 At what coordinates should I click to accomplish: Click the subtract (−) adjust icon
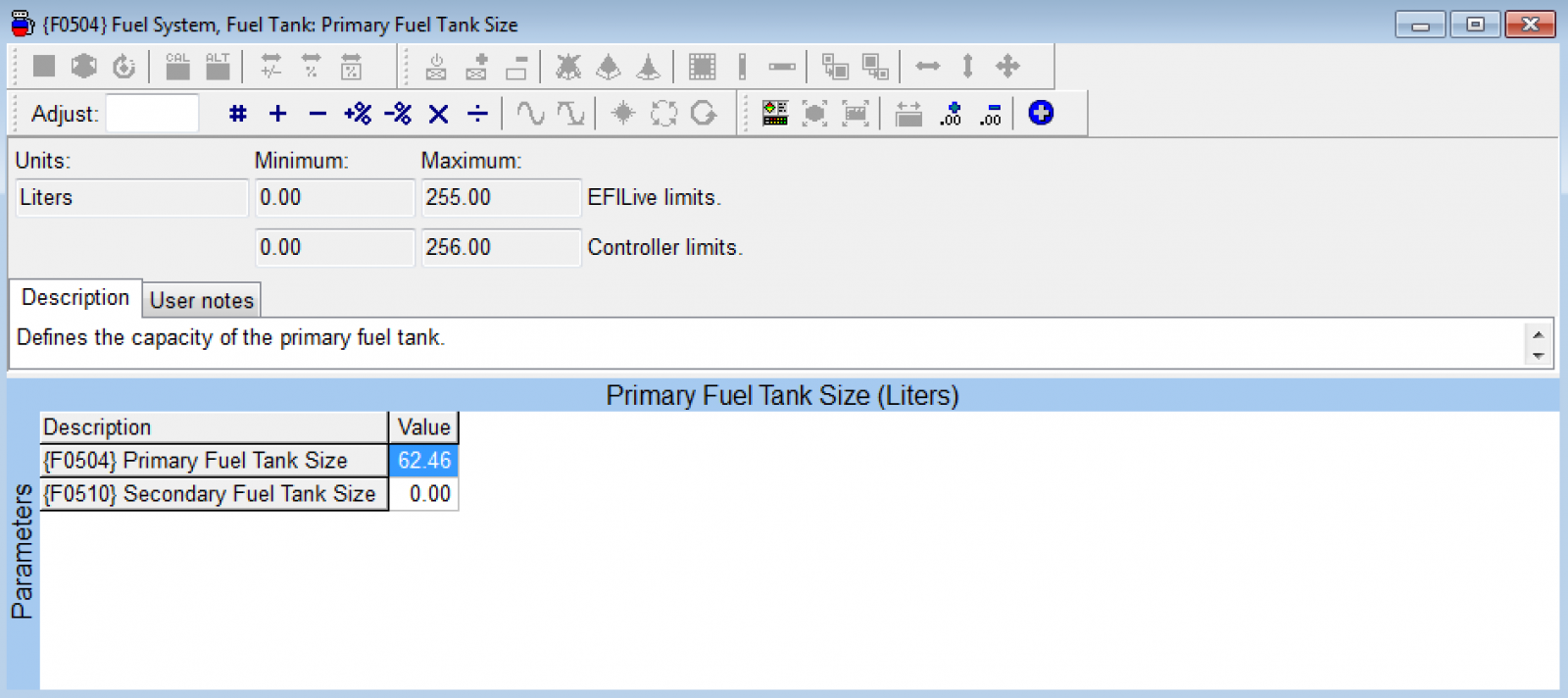pos(318,114)
